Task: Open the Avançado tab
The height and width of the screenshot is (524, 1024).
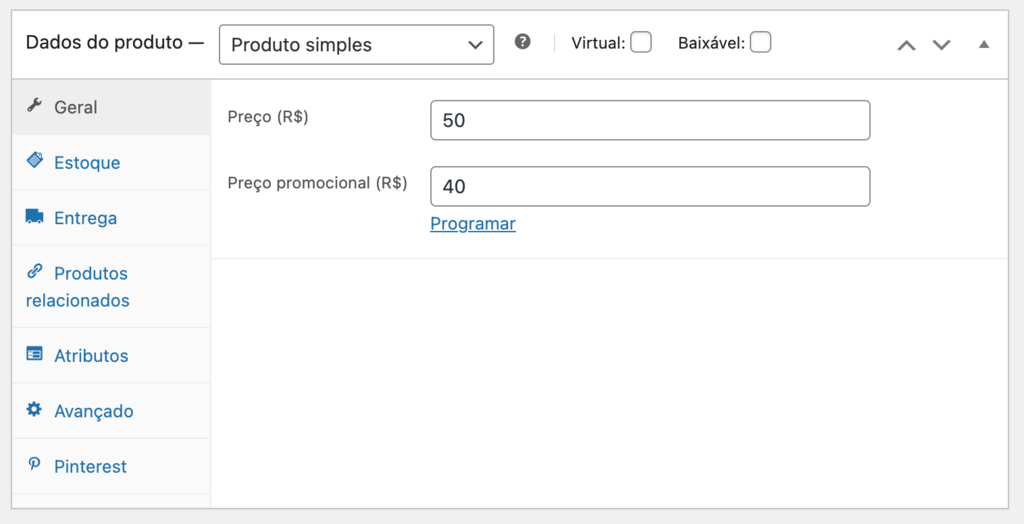Action: point(111,411)
